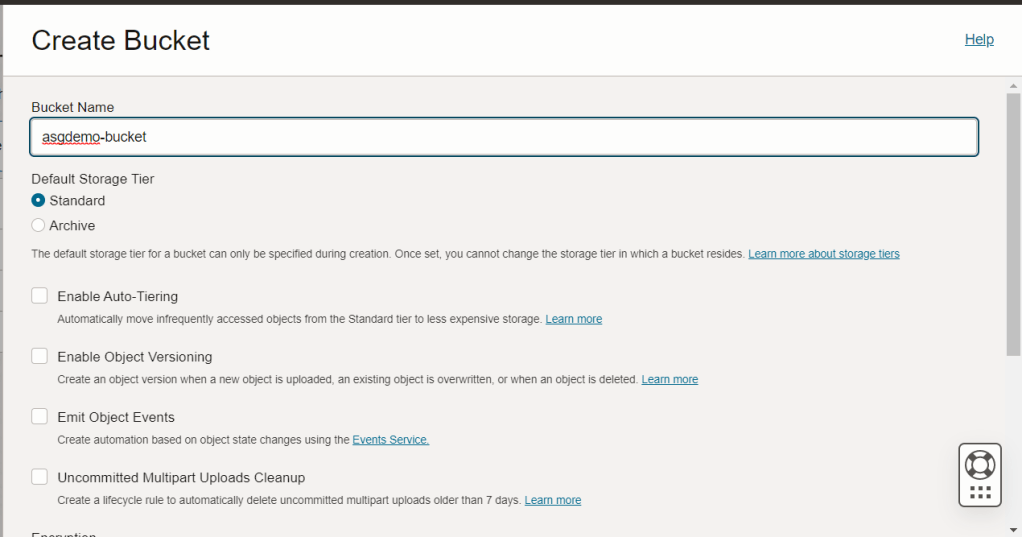
Task: Click the scrollbar up arrow
Action: point(1012,86)
